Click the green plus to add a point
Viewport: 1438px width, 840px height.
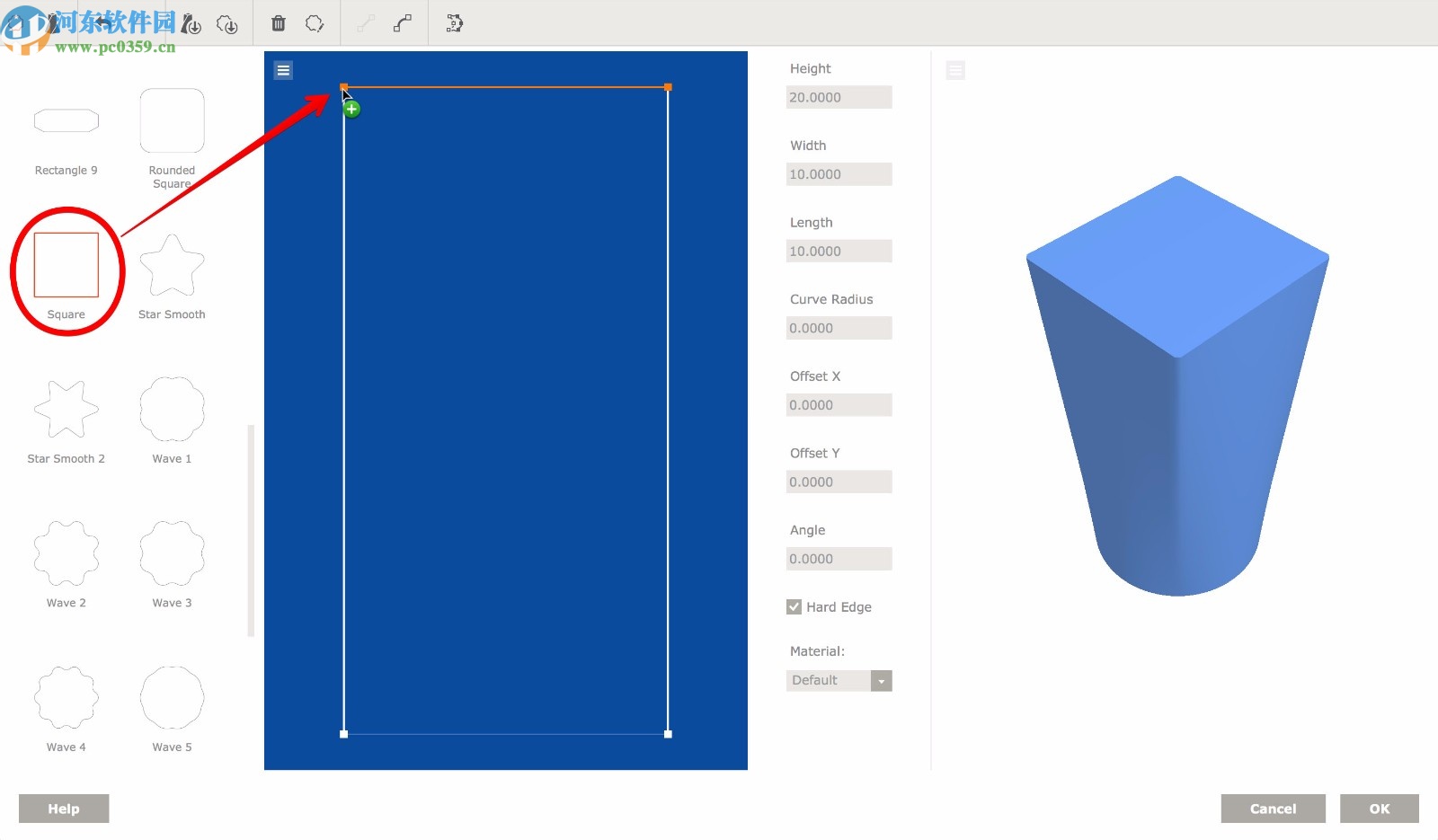coord(351,108)
